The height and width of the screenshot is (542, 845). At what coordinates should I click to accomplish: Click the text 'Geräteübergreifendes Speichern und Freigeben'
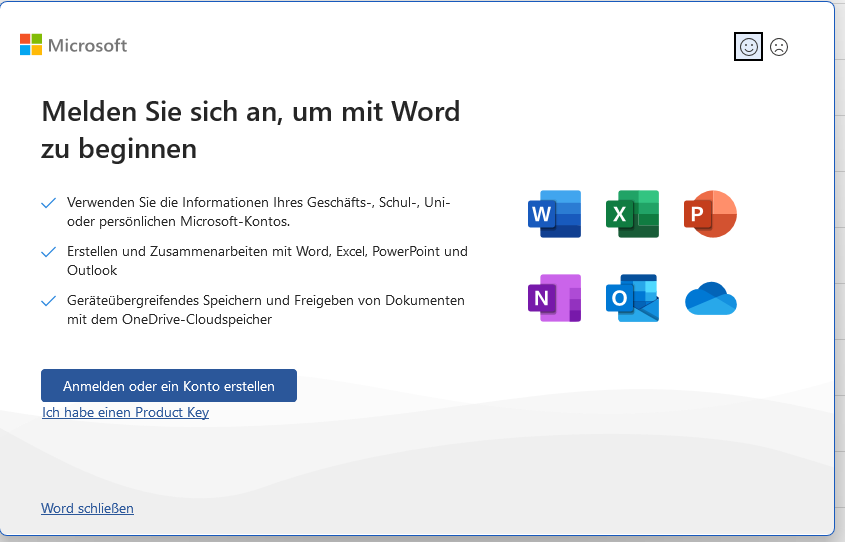[210, 301]
